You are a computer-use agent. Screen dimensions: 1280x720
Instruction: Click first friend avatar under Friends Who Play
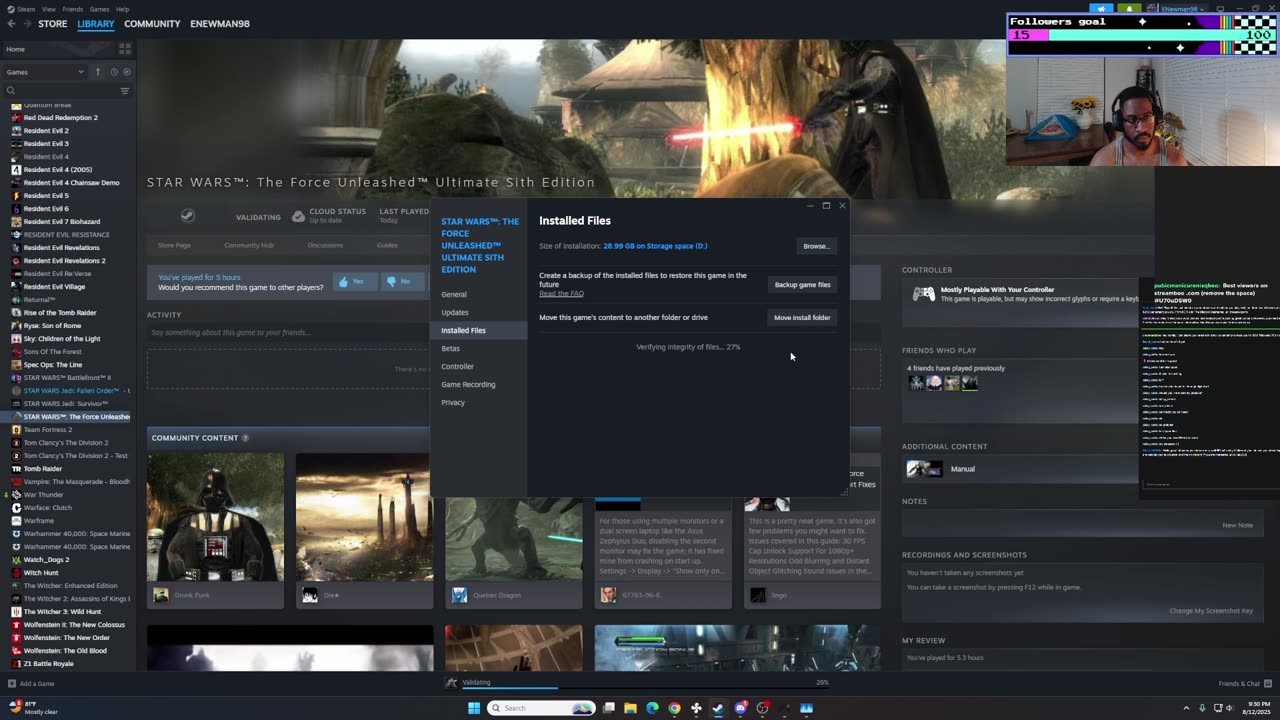916,382
